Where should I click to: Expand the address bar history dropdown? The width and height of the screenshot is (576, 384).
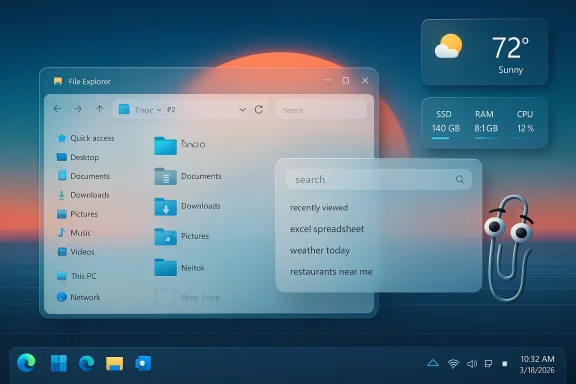(242, 110)
